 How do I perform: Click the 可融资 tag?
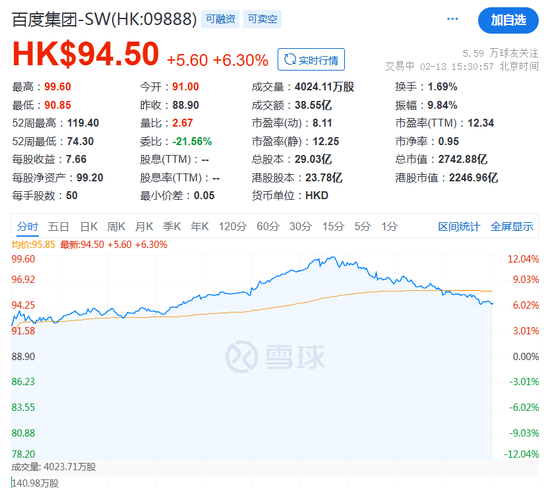point(220,19)
